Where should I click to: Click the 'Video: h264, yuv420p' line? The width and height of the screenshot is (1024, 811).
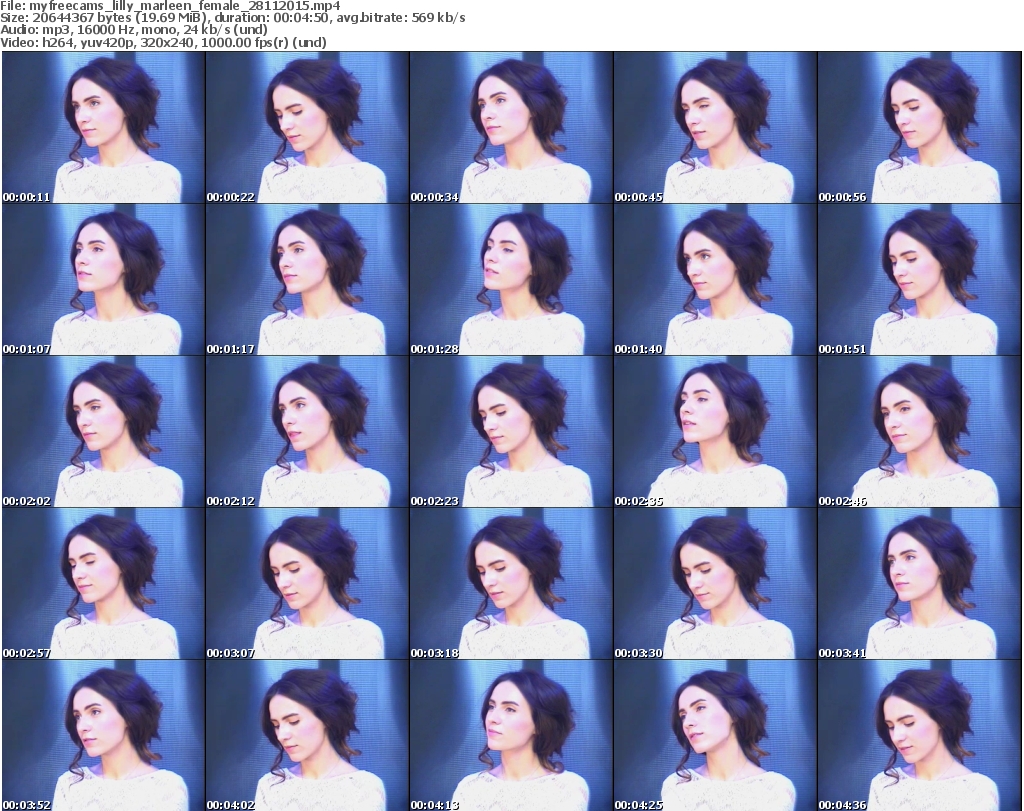click(x=163, y=42)
